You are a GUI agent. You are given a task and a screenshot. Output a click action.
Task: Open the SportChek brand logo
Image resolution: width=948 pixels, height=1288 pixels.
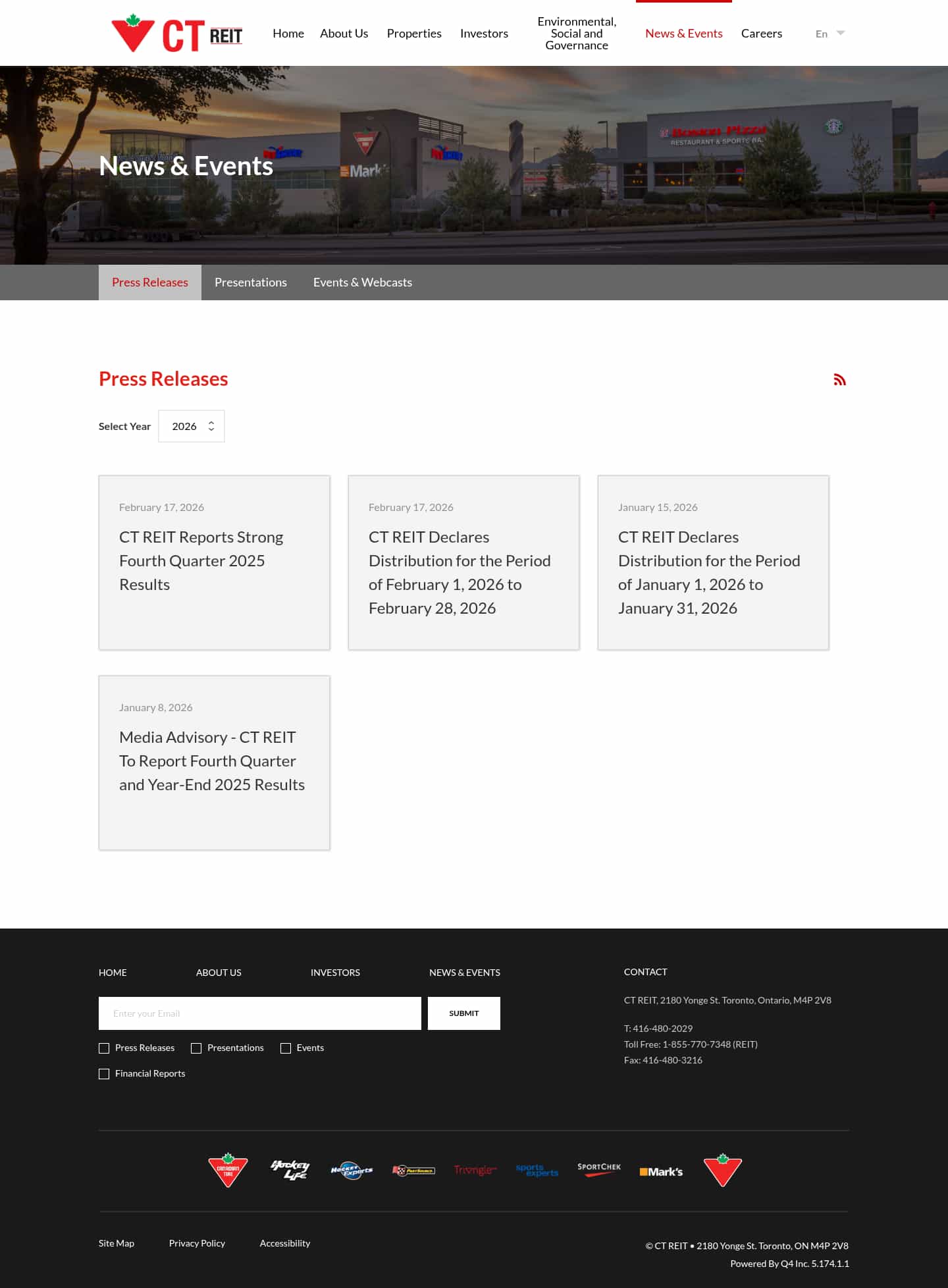(599, 1169)
